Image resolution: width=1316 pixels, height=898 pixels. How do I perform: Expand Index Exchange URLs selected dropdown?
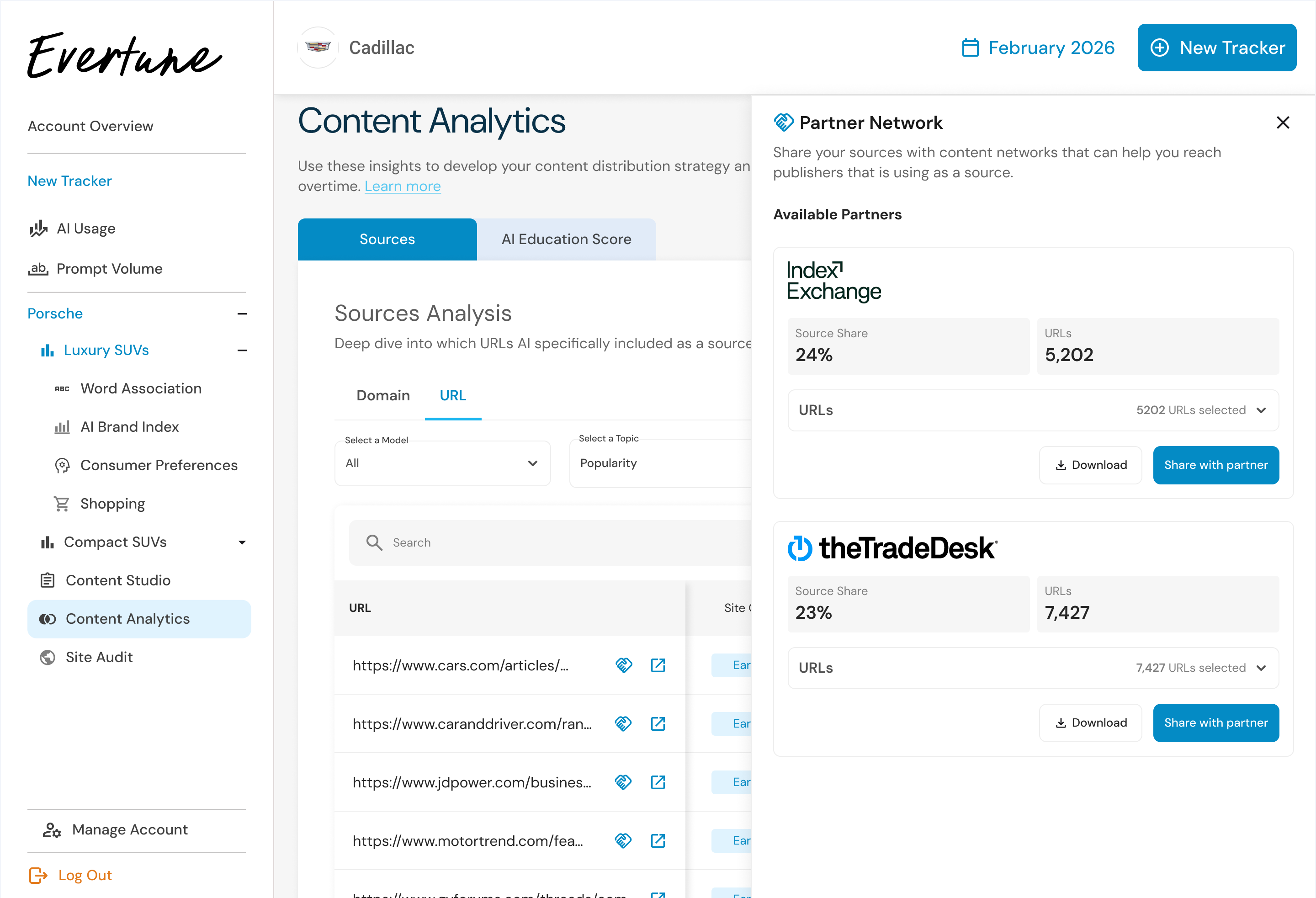[x=1261, y=410]
